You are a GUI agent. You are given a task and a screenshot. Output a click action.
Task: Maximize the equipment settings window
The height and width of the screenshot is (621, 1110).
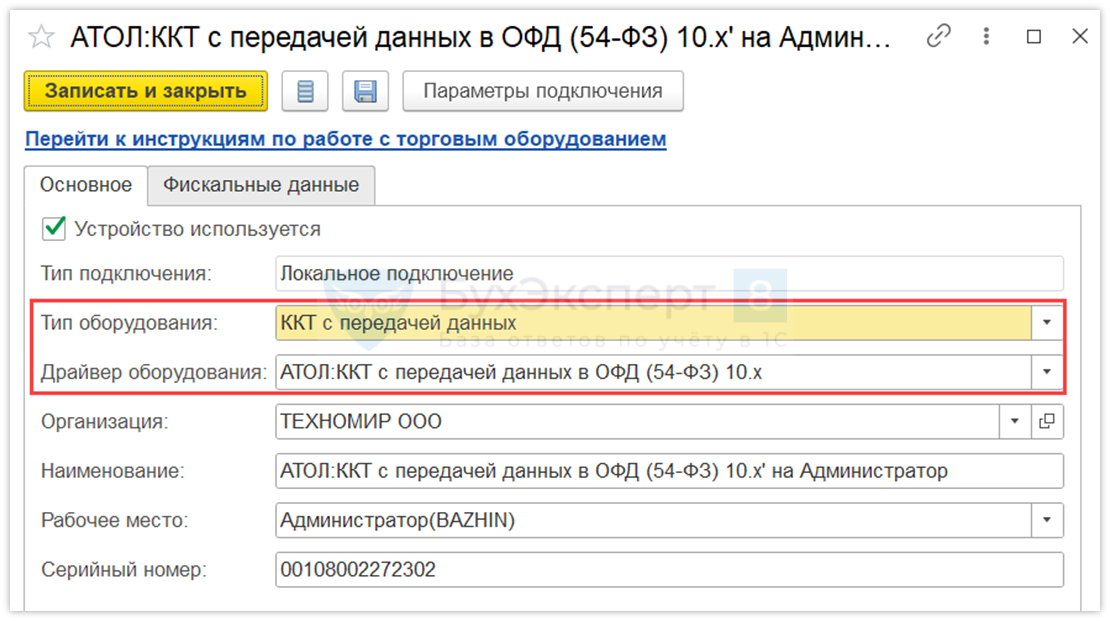1034,37
